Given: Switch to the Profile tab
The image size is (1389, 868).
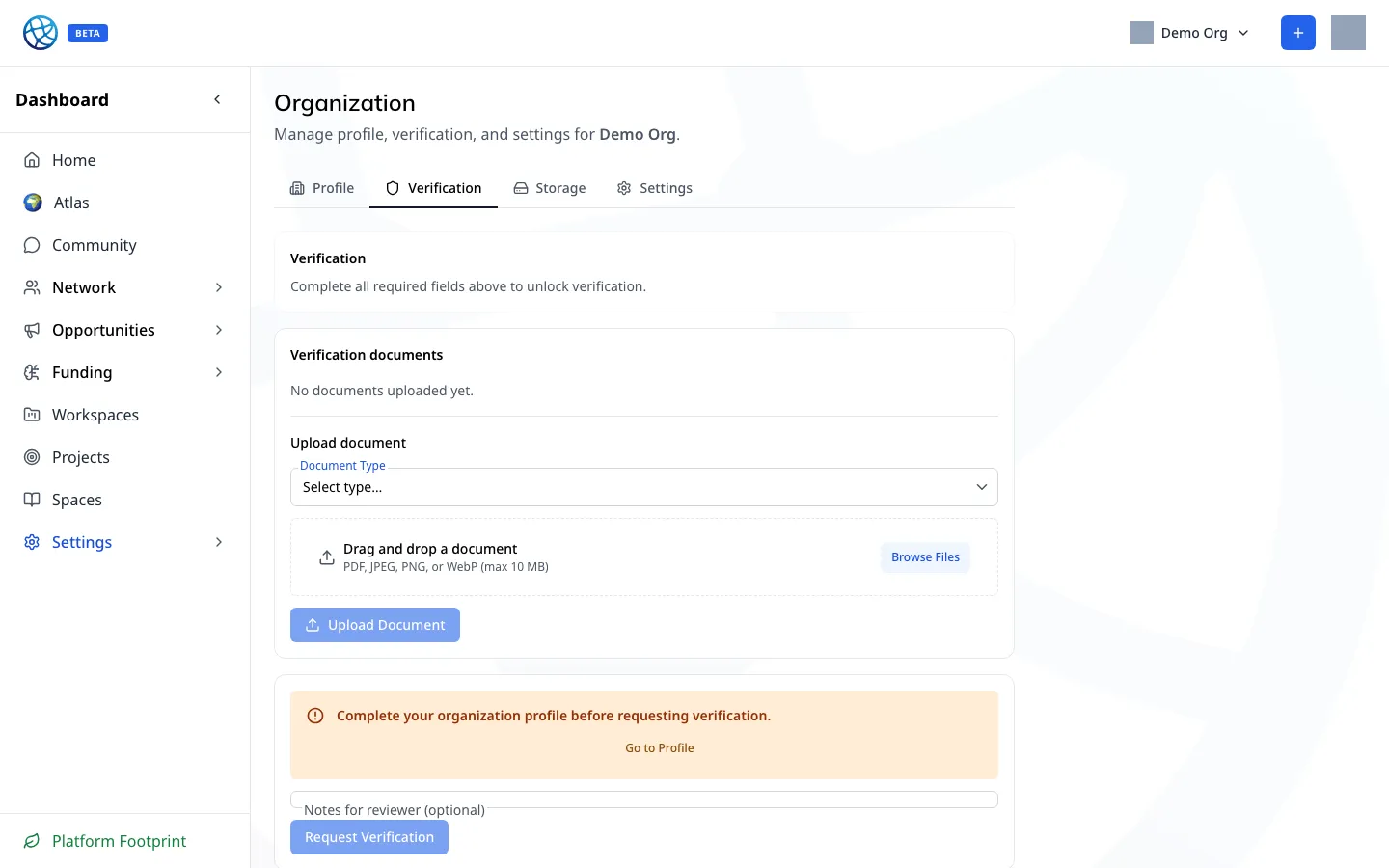Looking at the screenshot, I should click(x=322, y=188).
